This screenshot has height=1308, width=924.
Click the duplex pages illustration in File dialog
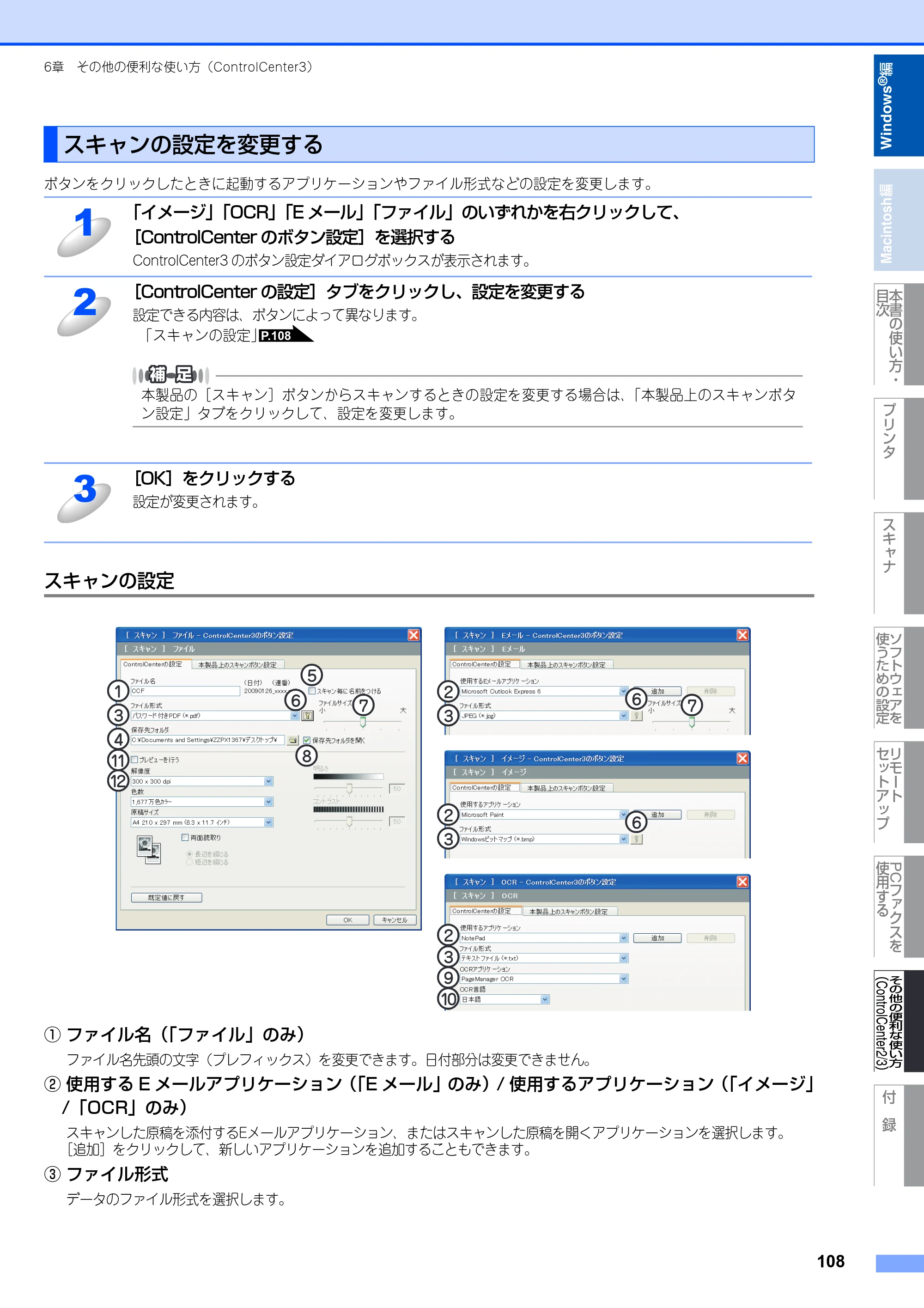click(149, 850)
